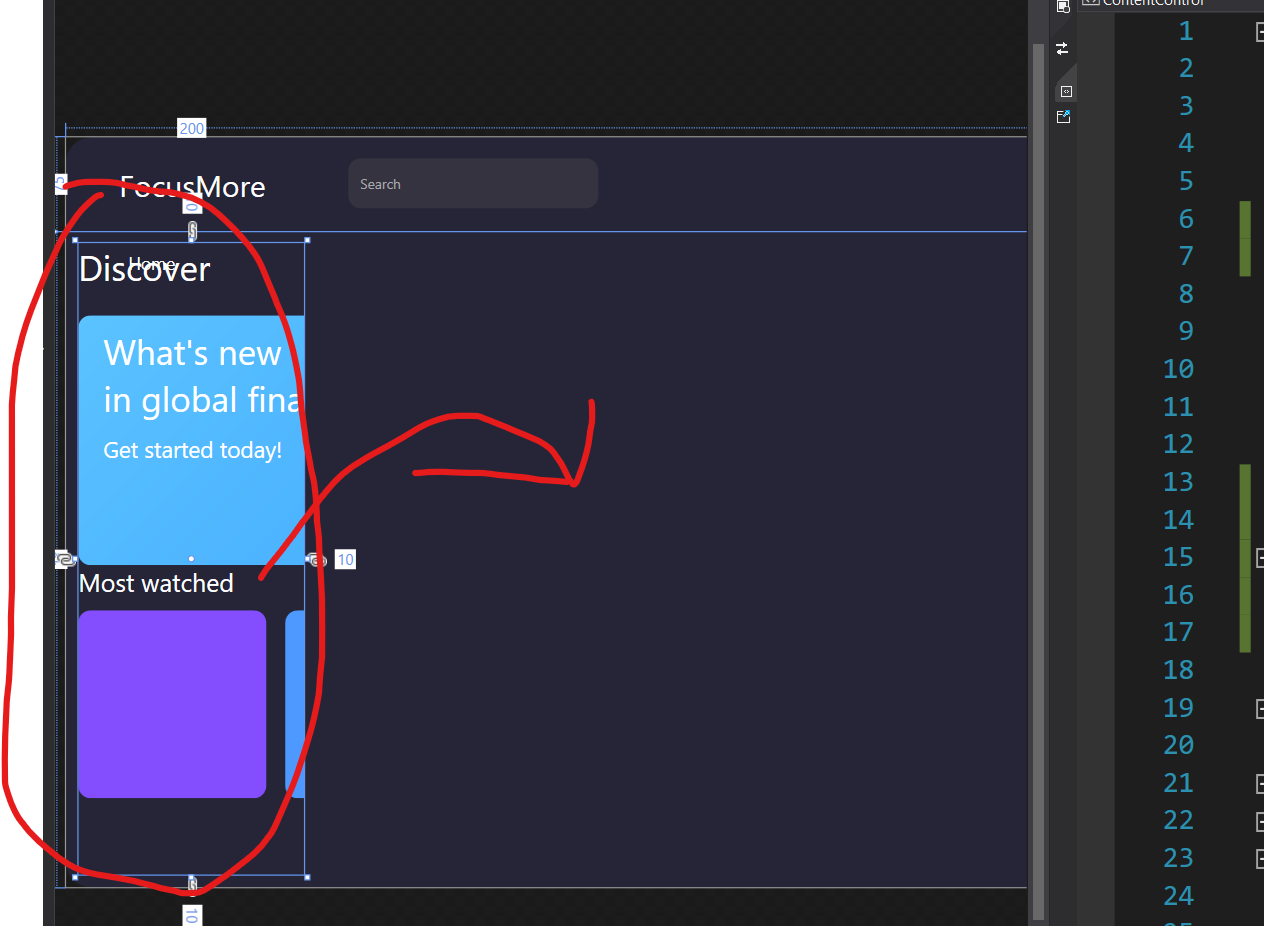The image size is (1264, 926).
Task: Click the "Get started today!" link
Action: tap(192, 450)
